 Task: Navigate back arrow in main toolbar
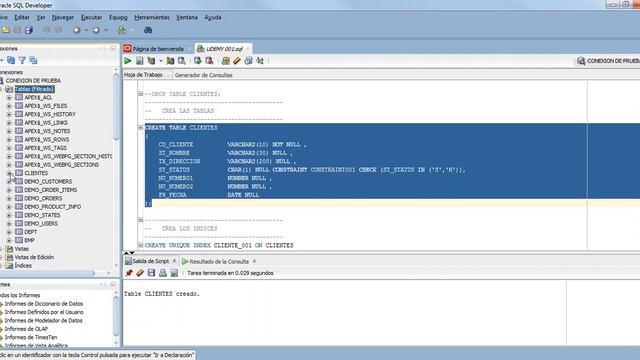(76, 30)
